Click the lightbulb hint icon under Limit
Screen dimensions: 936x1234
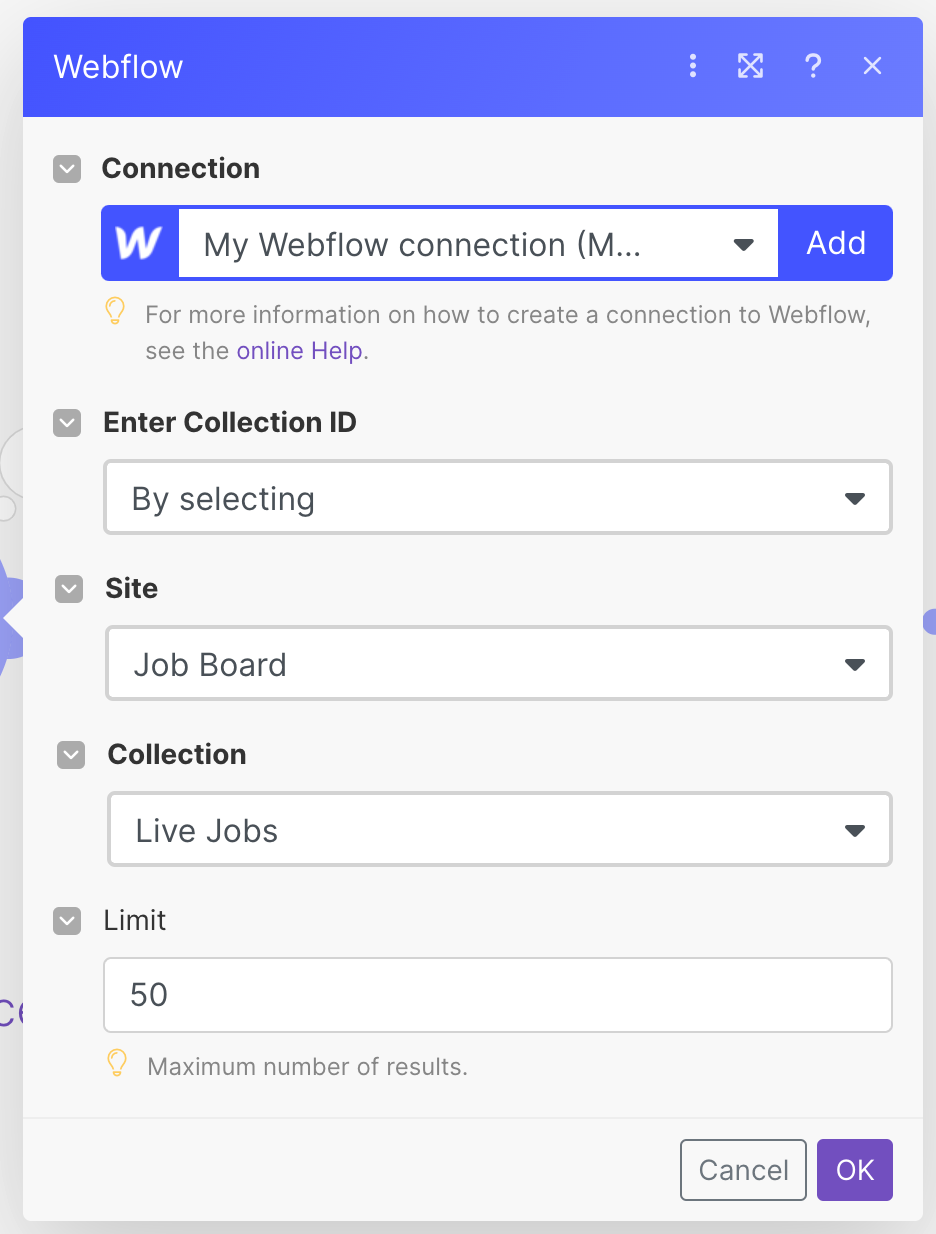coord(118,1063)
